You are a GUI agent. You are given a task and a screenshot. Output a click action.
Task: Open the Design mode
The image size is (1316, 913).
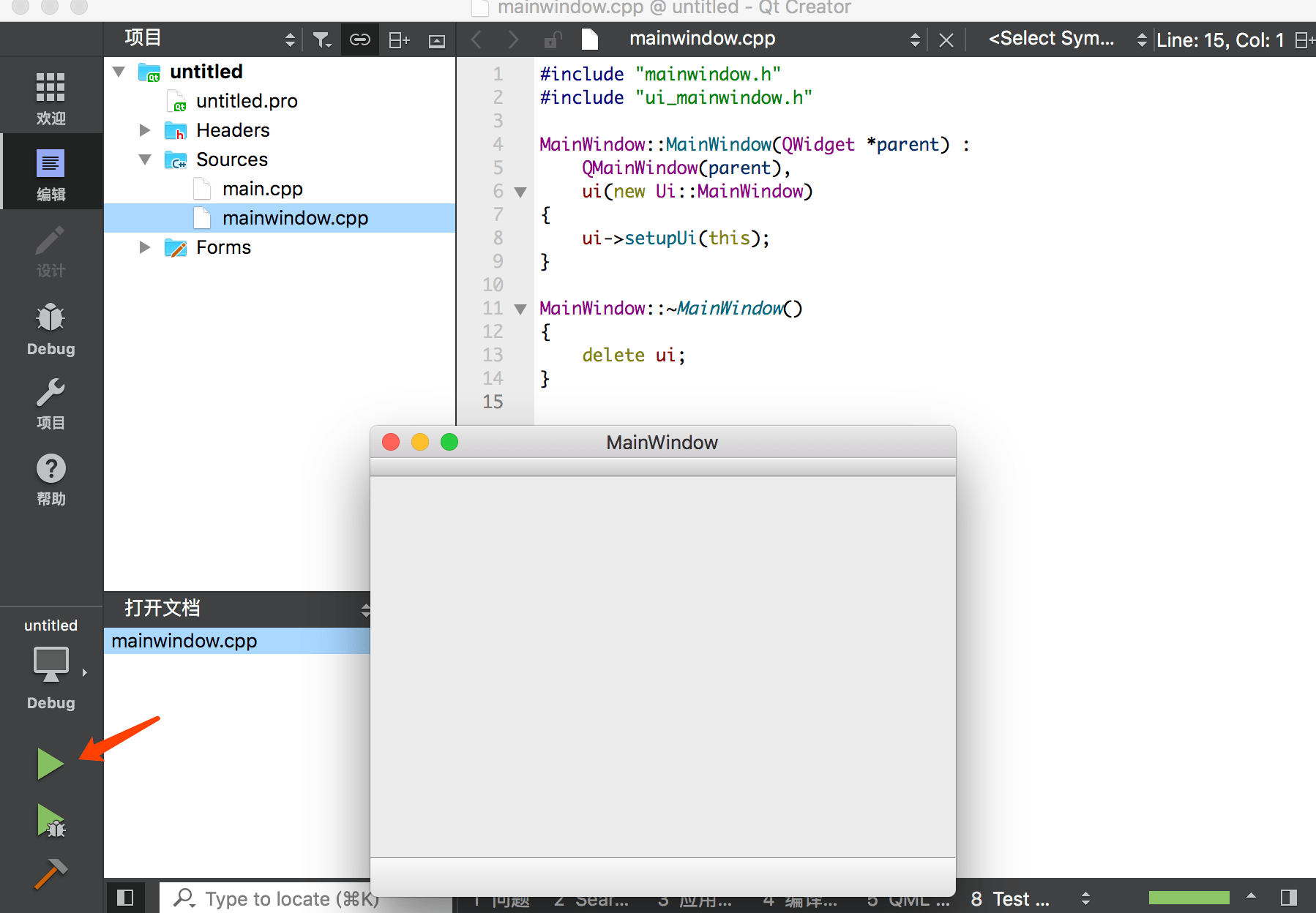pos(51,251)
